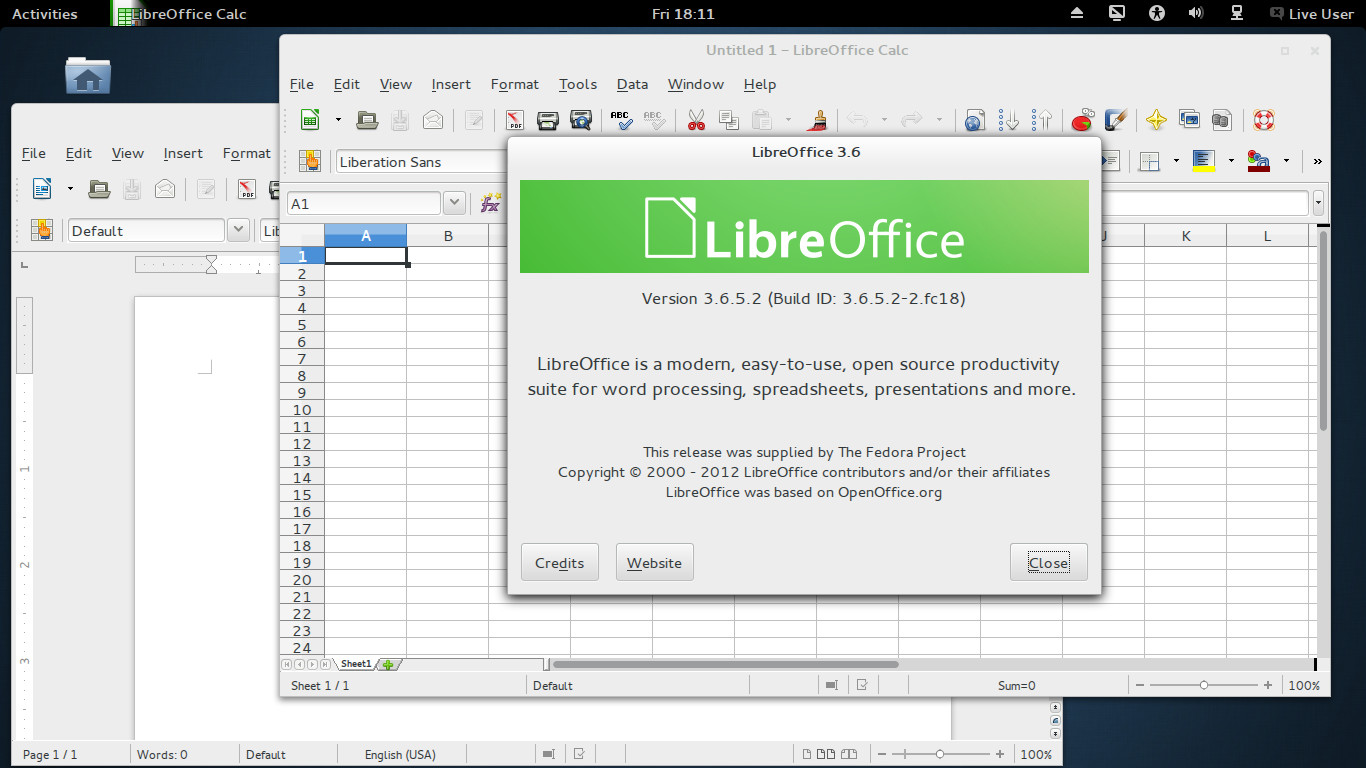Toggle AutoSpellcheck icon in Calc toolbar
This screenshot has width=1366, height=768.
pos(654,120)
